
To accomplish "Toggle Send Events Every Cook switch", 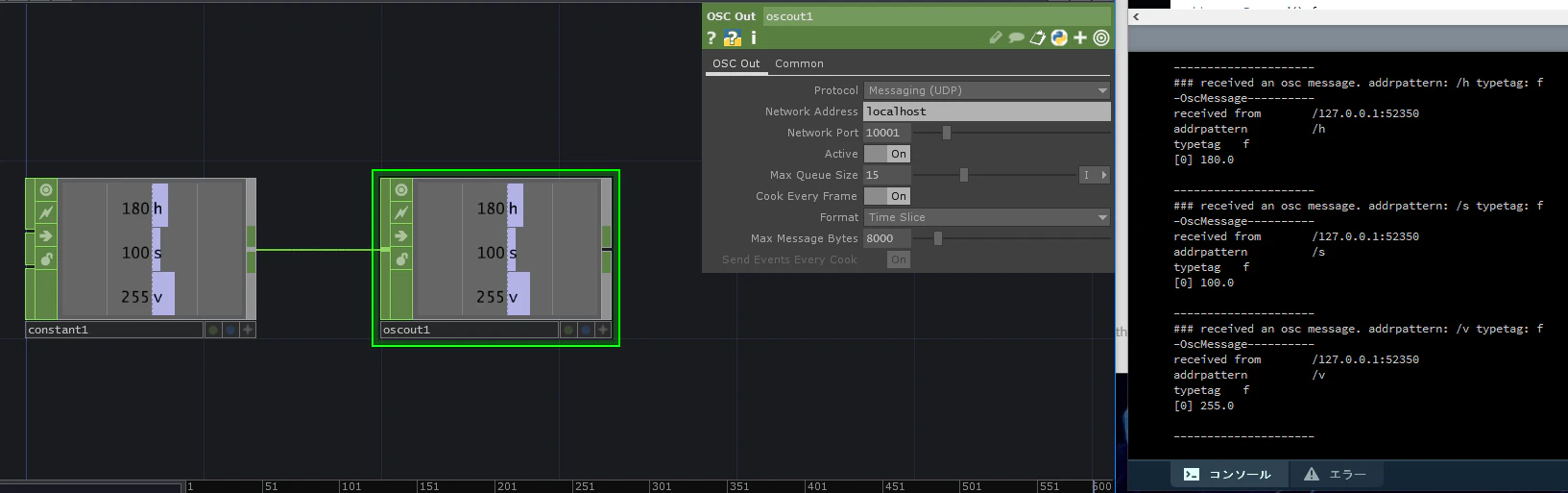I will (x=899, y=259).
